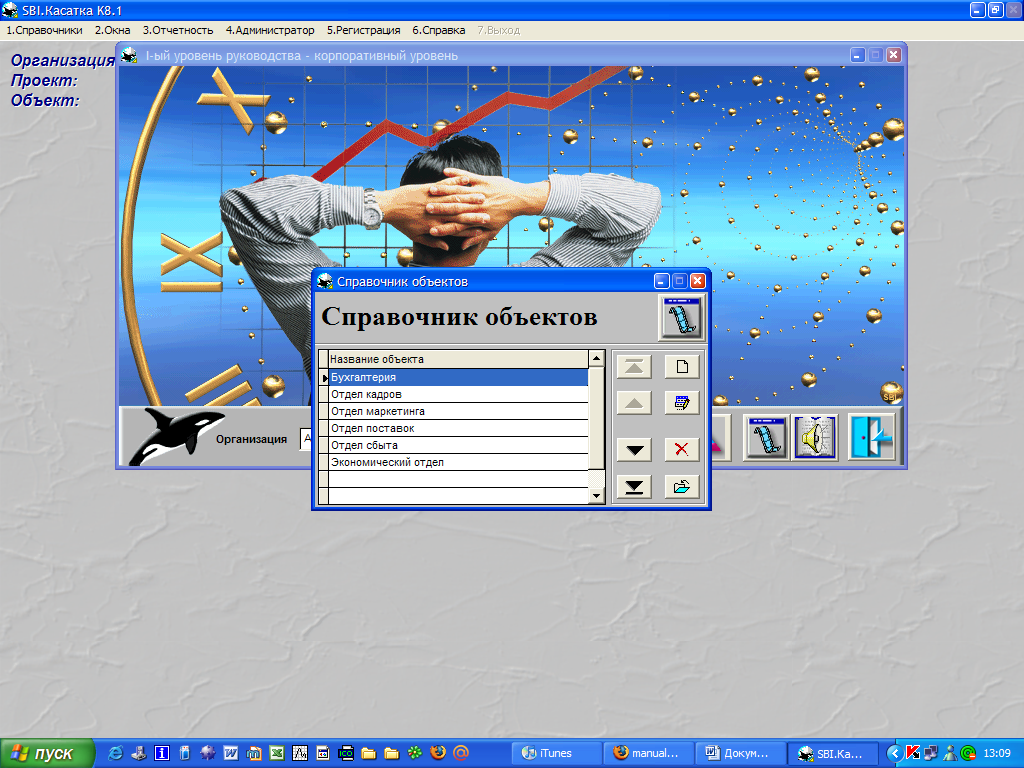1024x768 pixels.
Task: Click the object list scrollbar down arrow
Action: pyautogui.click(x=596, y=496)
